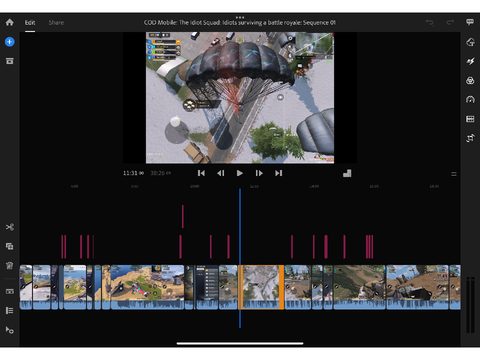Select the track selection arrow tool
Viewport: 480px width, 360px height.
pos(10,330)
